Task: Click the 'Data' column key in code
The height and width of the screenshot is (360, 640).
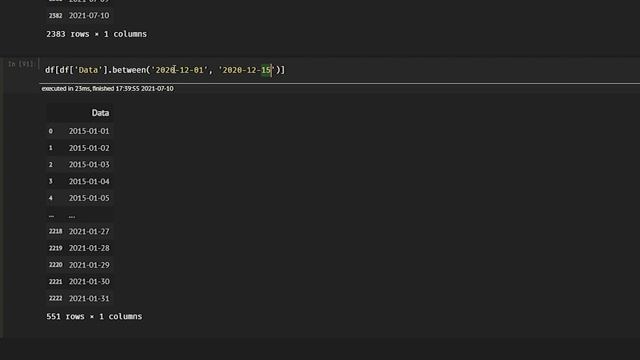Action: point(89,70)
